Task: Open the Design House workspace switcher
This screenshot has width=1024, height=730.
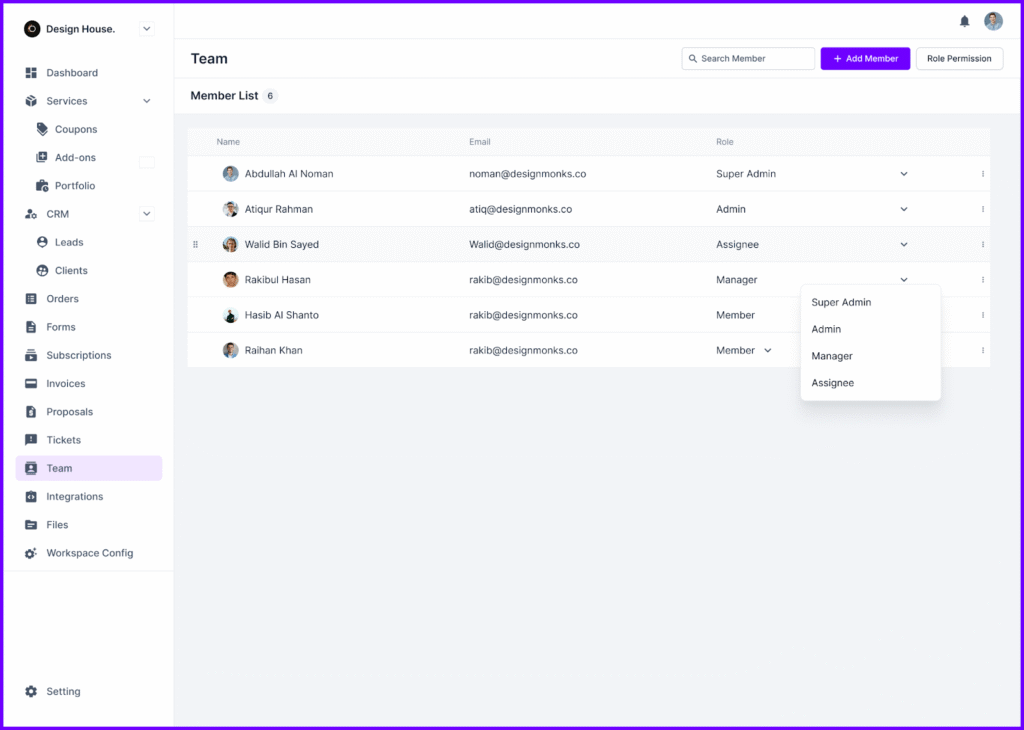Action: (146, 28)
